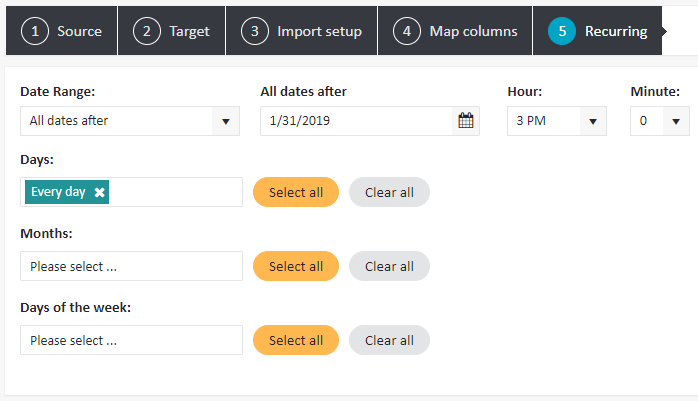Go to the Import setup tab
Screen dimensions: 698x401
301,31
